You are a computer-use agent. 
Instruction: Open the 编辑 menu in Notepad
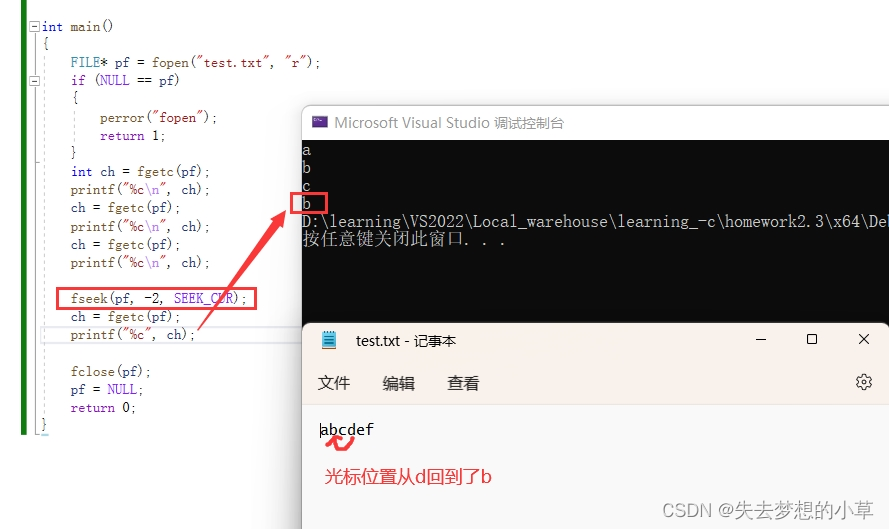point(399,383)
